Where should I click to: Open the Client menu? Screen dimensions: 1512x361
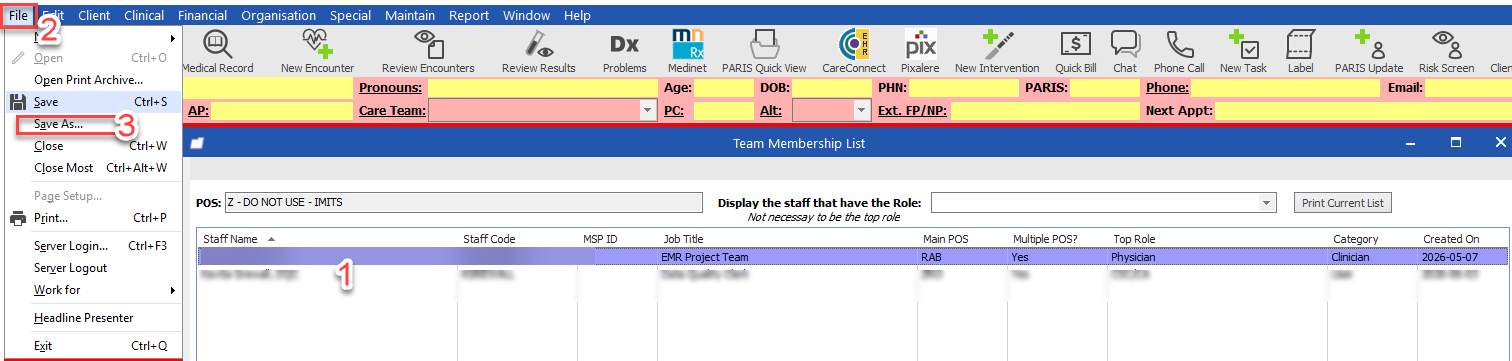[94, 16]
